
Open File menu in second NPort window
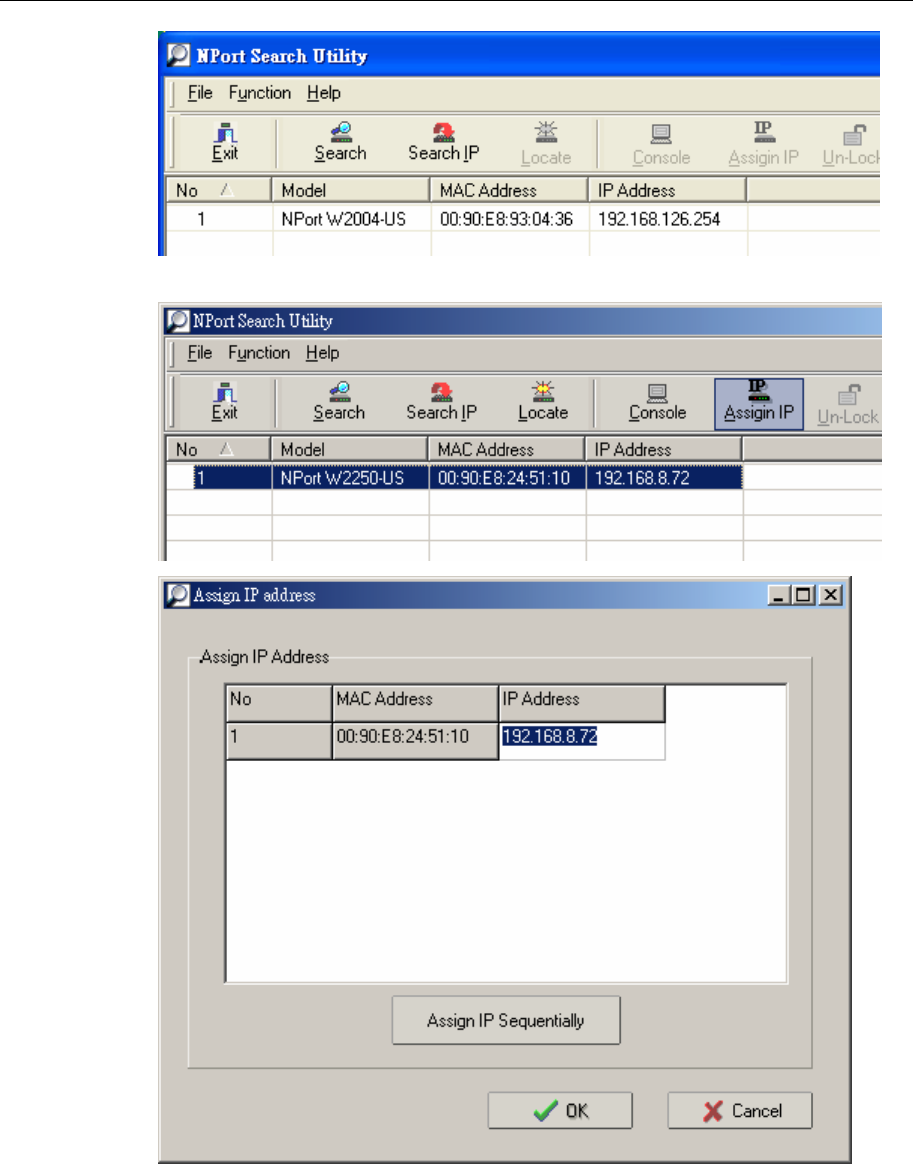pyautogui.click(x=200, y=353)
